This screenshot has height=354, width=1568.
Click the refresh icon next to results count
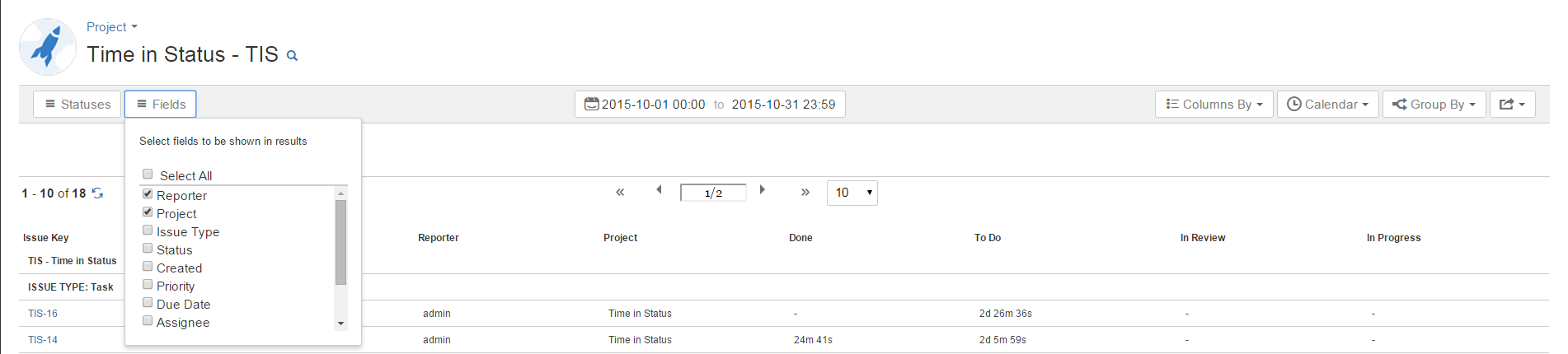click(98, 193)
